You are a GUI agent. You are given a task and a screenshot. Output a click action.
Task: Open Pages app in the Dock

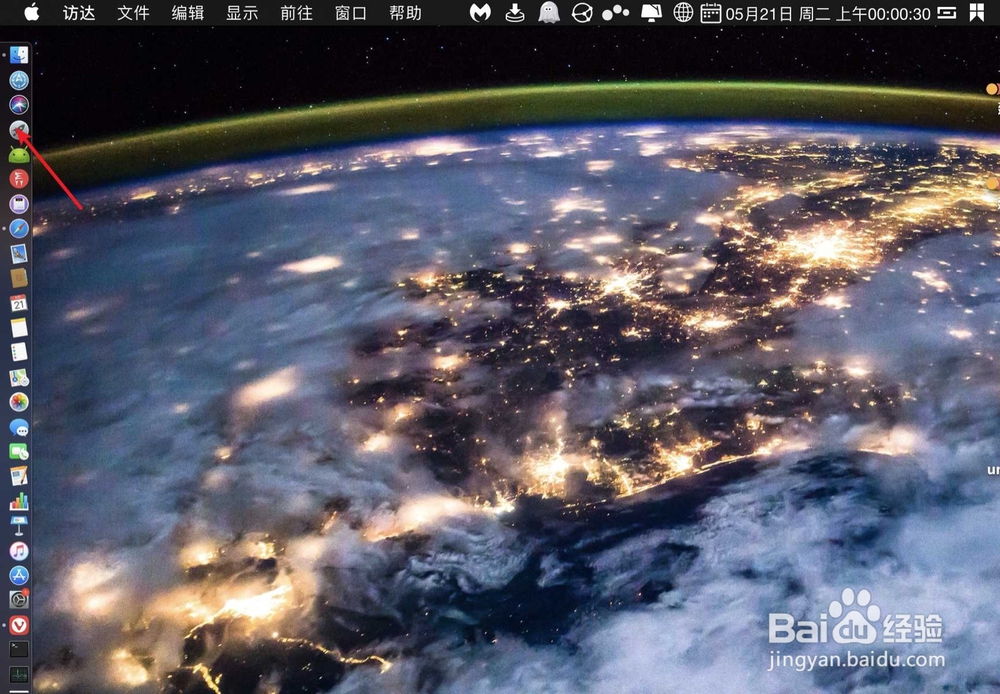click(19, 476)
